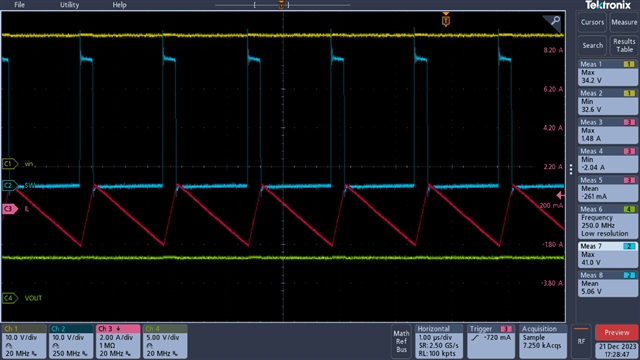Image resolution: width=640 pixels, height=360 pixels.
Task: Toggle the RF button
Action: (581, 341)
